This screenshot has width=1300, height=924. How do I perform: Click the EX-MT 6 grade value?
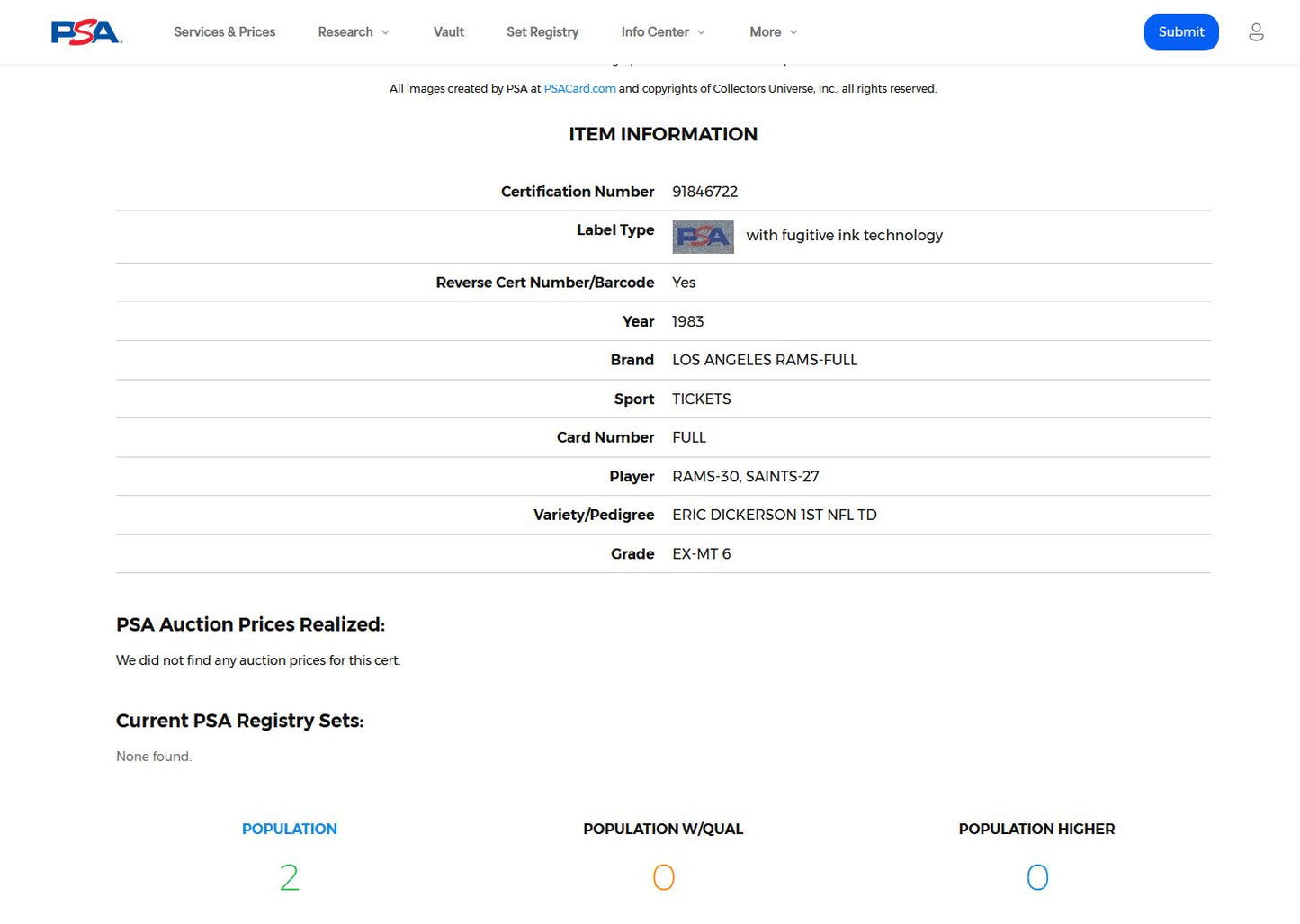pos(701,554)
